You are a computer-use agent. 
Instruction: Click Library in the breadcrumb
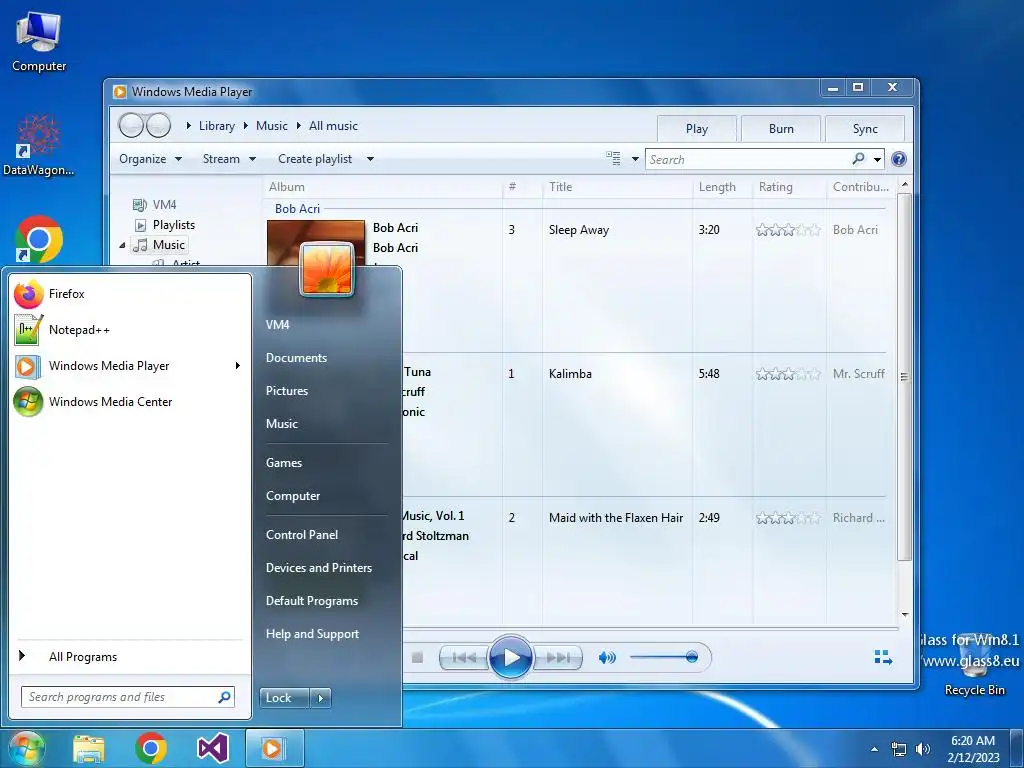tap(217, 126)
